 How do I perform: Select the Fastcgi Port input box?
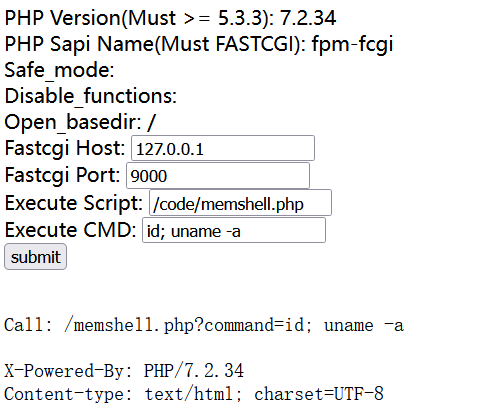coord(218,176)
